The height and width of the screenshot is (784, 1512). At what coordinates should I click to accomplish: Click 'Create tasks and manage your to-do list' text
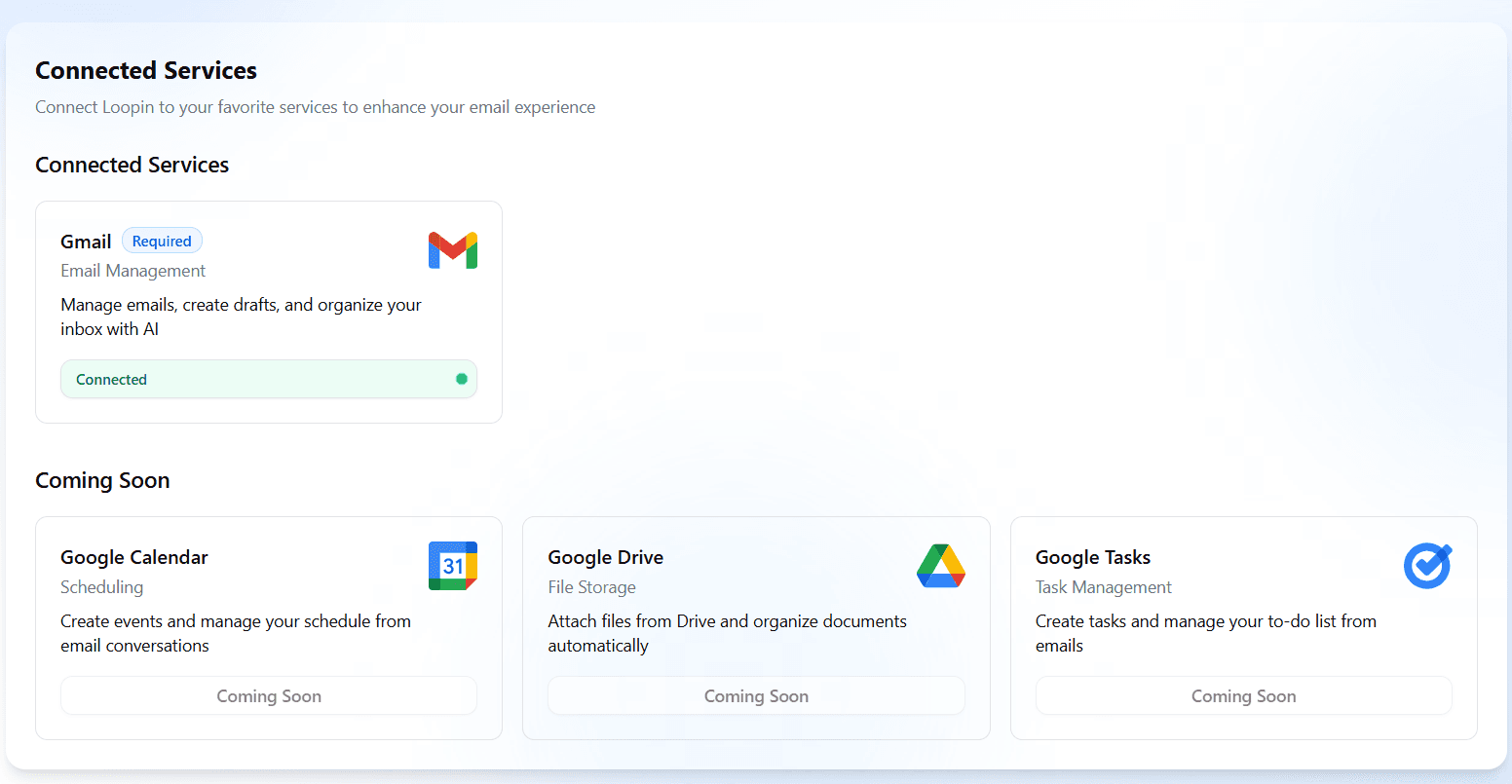point(1205,633)
